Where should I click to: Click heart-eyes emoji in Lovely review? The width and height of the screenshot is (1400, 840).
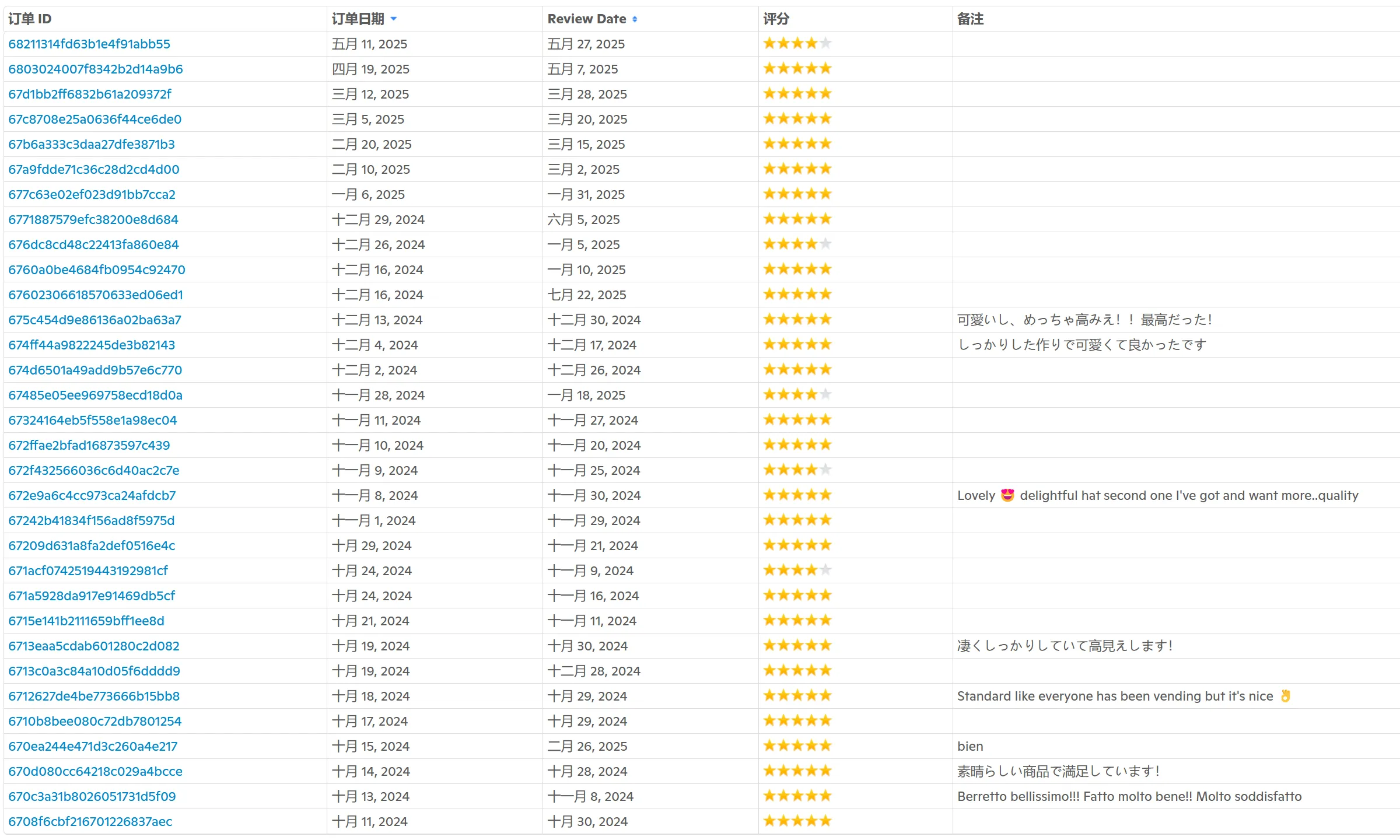1007,495
